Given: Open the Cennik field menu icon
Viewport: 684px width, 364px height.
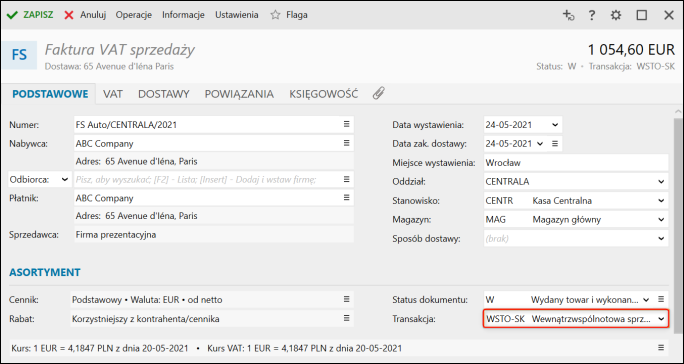Looking at the screenshot, I should pyautogui.click(x=346, y=299).
